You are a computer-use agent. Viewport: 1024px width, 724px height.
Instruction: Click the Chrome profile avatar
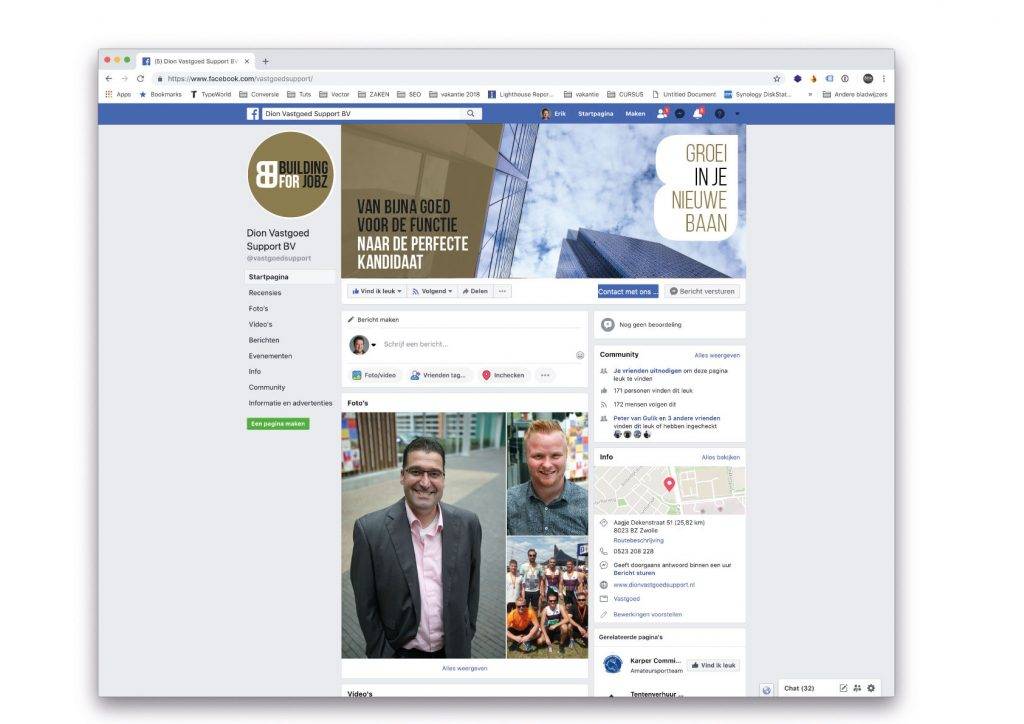[x=868, y=78]
